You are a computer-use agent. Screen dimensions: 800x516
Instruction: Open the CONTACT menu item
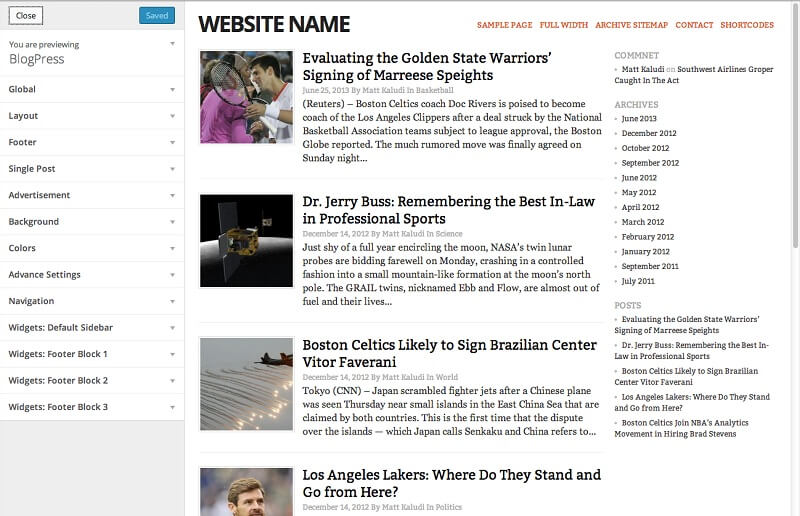click(694, 25)
